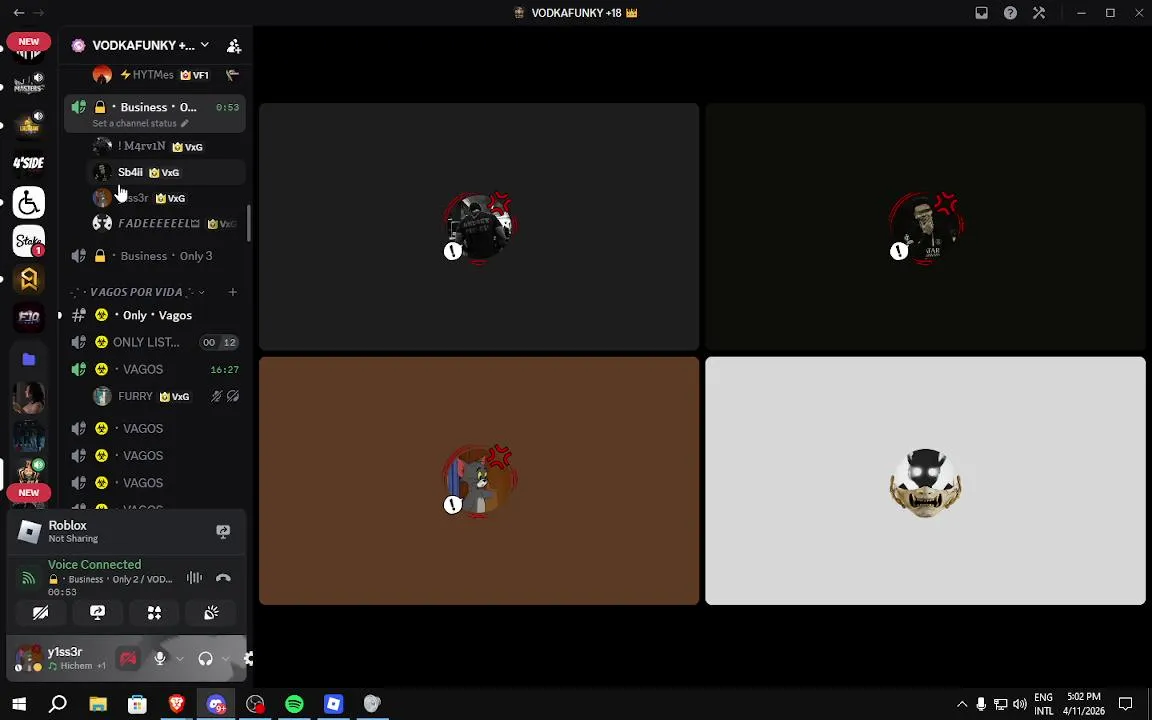Open the Voice Connected status text

coord(94,564)
